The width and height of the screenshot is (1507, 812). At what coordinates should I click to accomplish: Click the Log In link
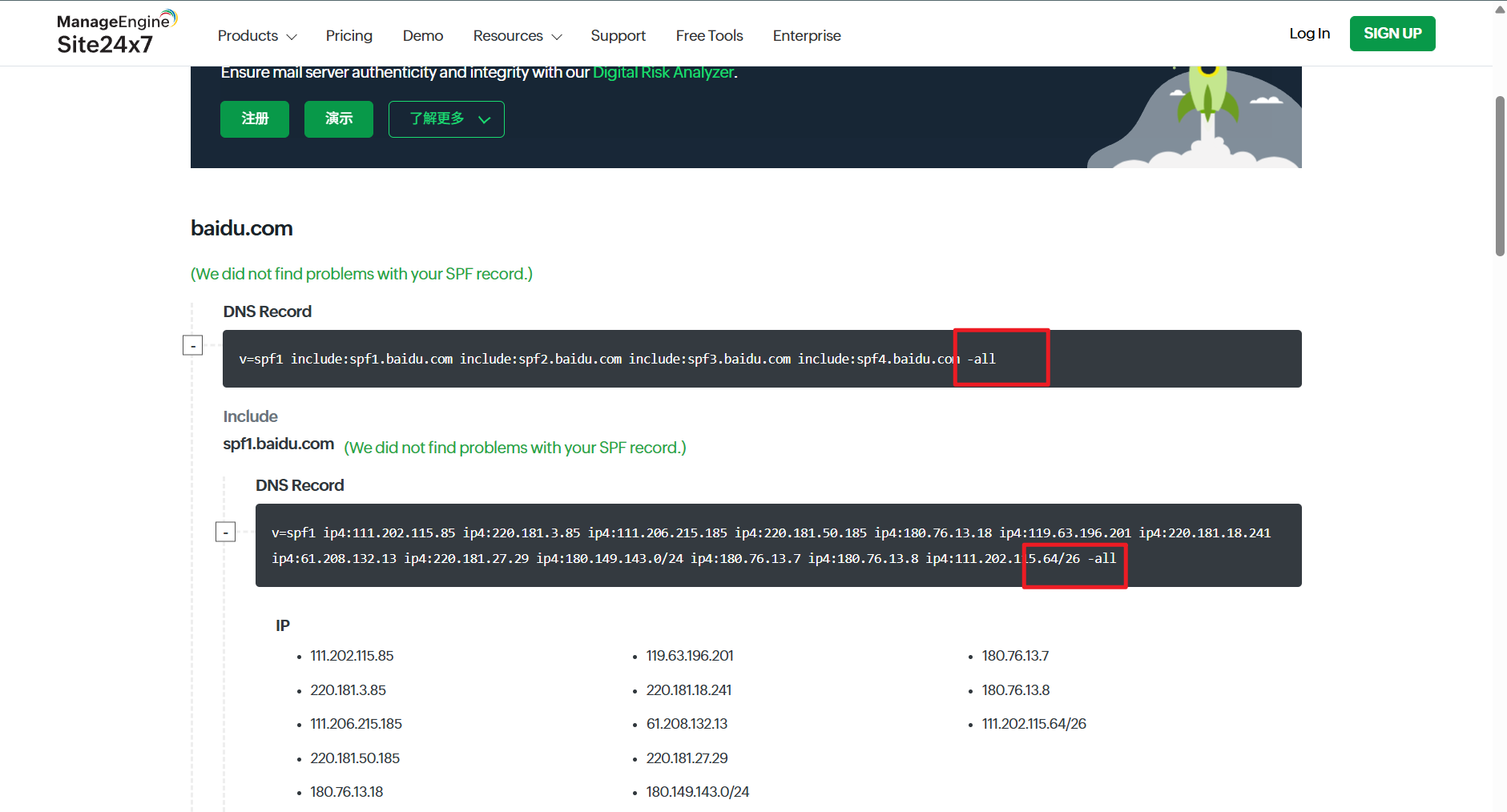tap(1309, 34)
